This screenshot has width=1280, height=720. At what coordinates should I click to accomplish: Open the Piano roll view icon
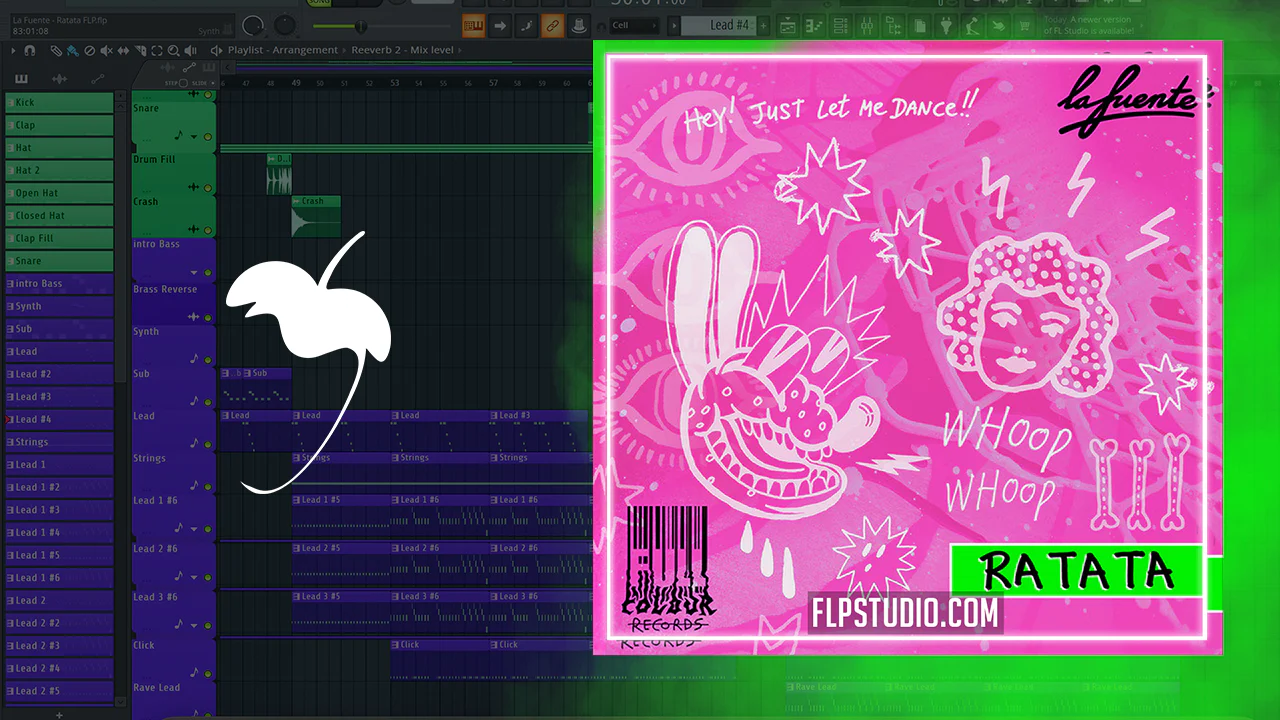click(x=815, y=25)
